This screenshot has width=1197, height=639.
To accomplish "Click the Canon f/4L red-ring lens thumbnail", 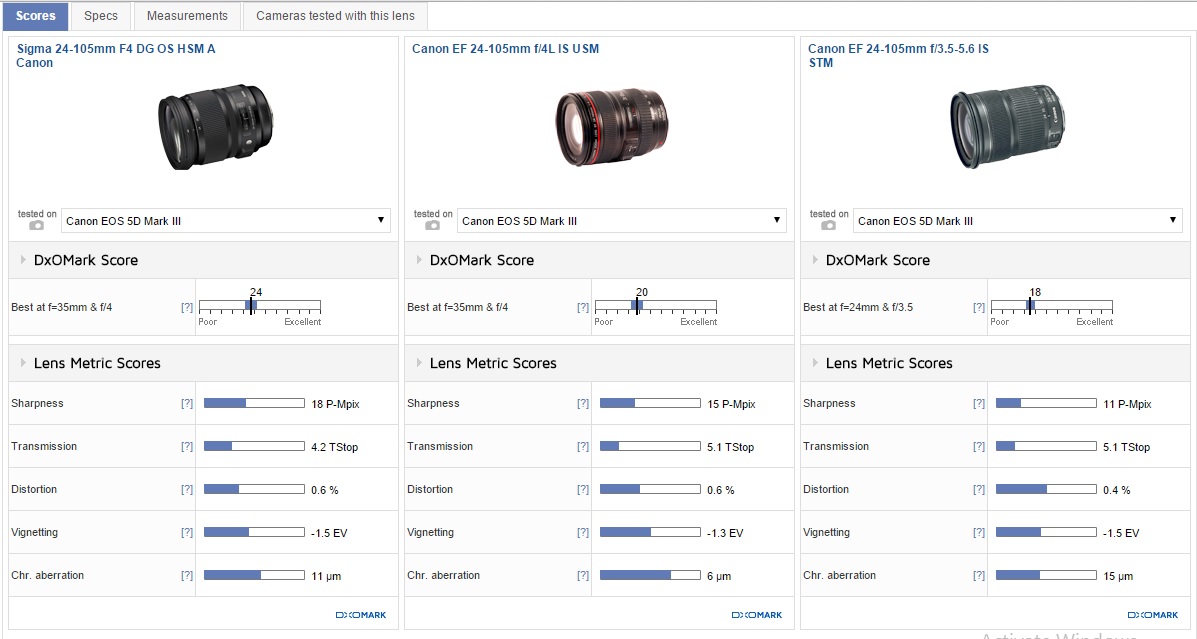I will 612,127.
